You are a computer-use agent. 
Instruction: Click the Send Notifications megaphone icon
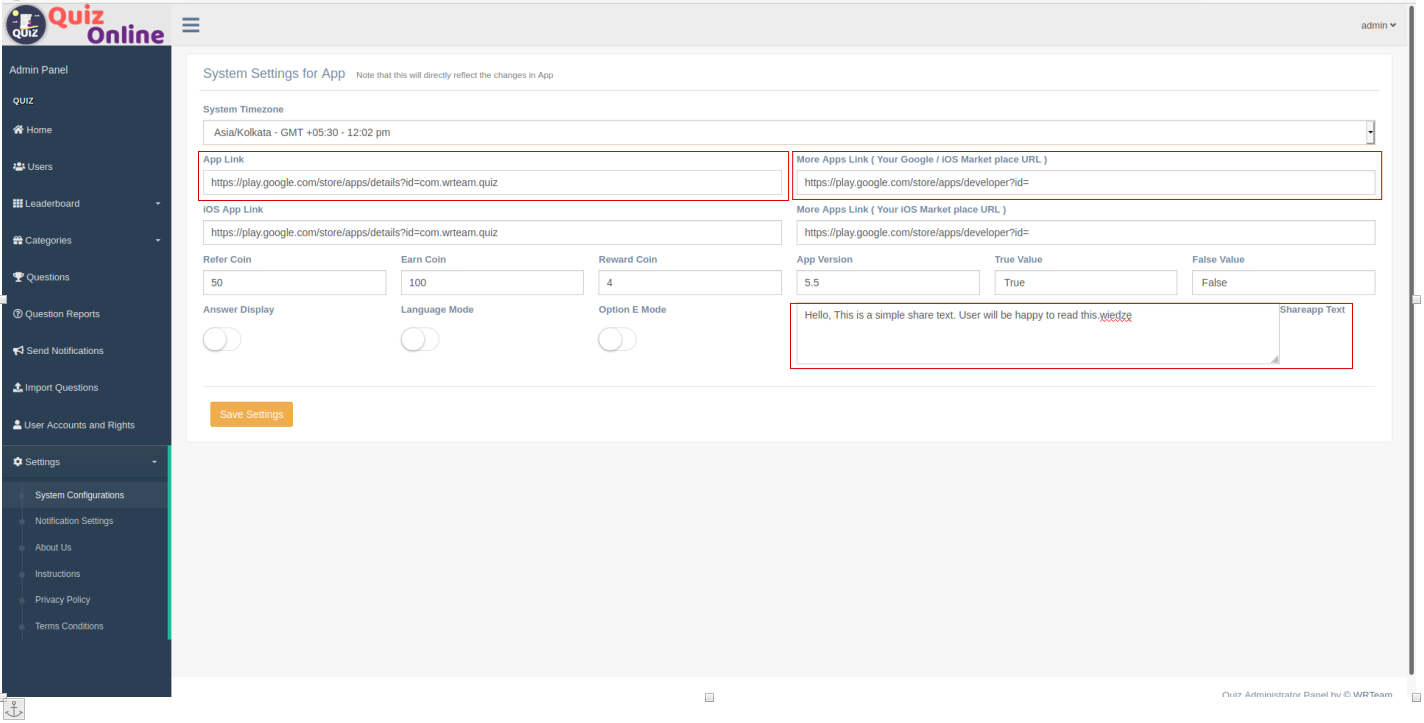(x=18, y=351)
